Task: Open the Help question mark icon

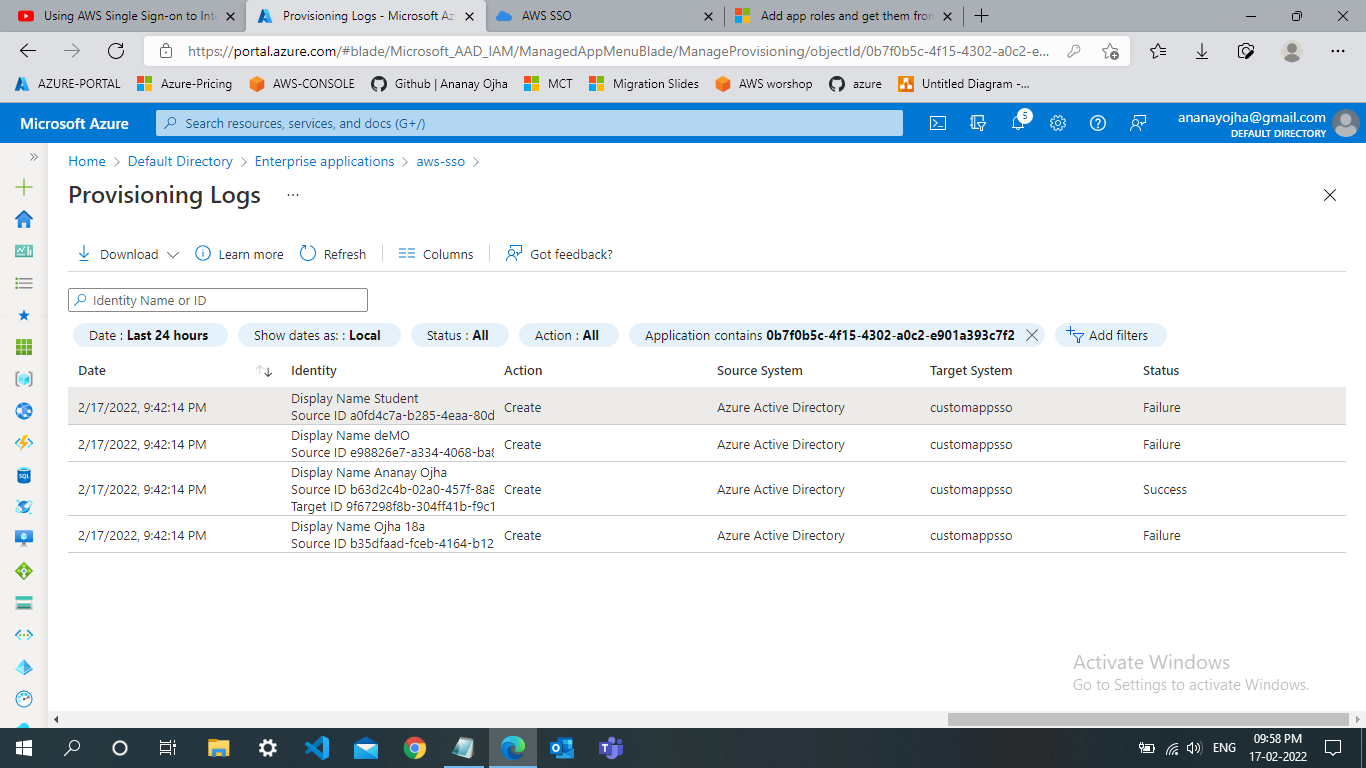Action: click(1098, 123)
